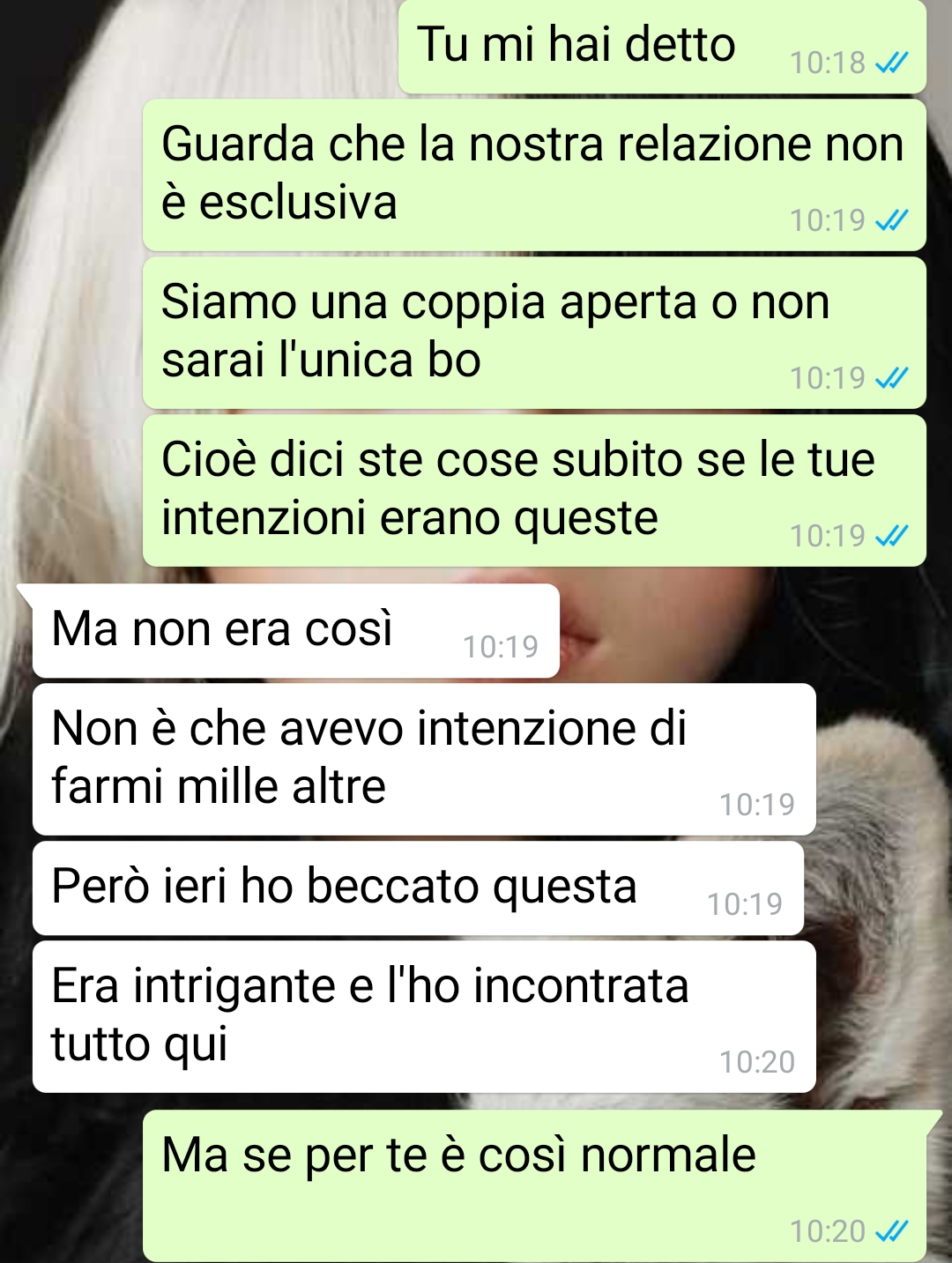Screen dimensions: 952x1263
Task: Tap the 10:19 timestamp on "Ma non era così"
Action: coord(501,647)
